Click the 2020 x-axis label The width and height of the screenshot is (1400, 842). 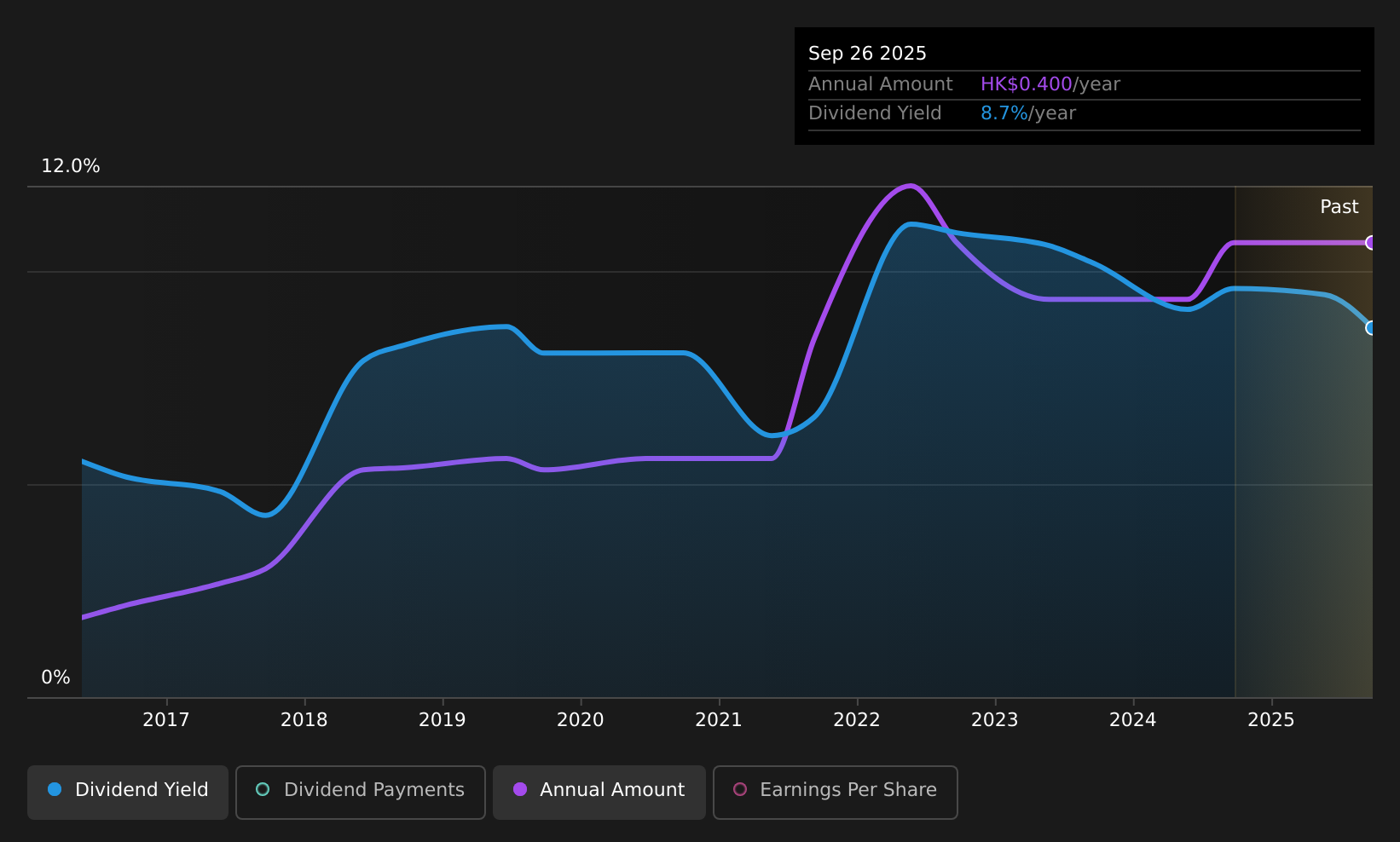pyautogui.click(x=581, y=720)
